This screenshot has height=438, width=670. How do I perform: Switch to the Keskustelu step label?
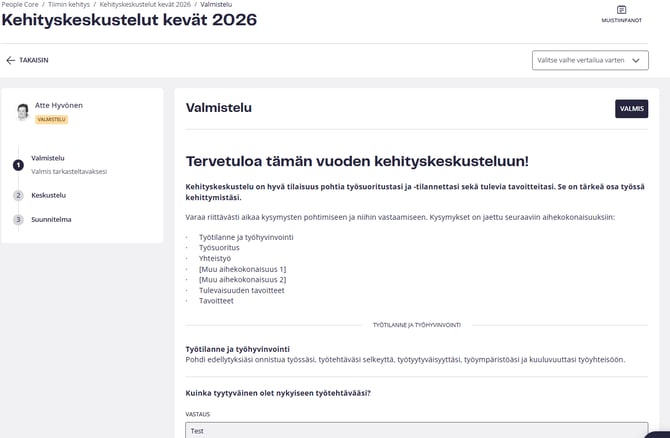tap(49, 195)
